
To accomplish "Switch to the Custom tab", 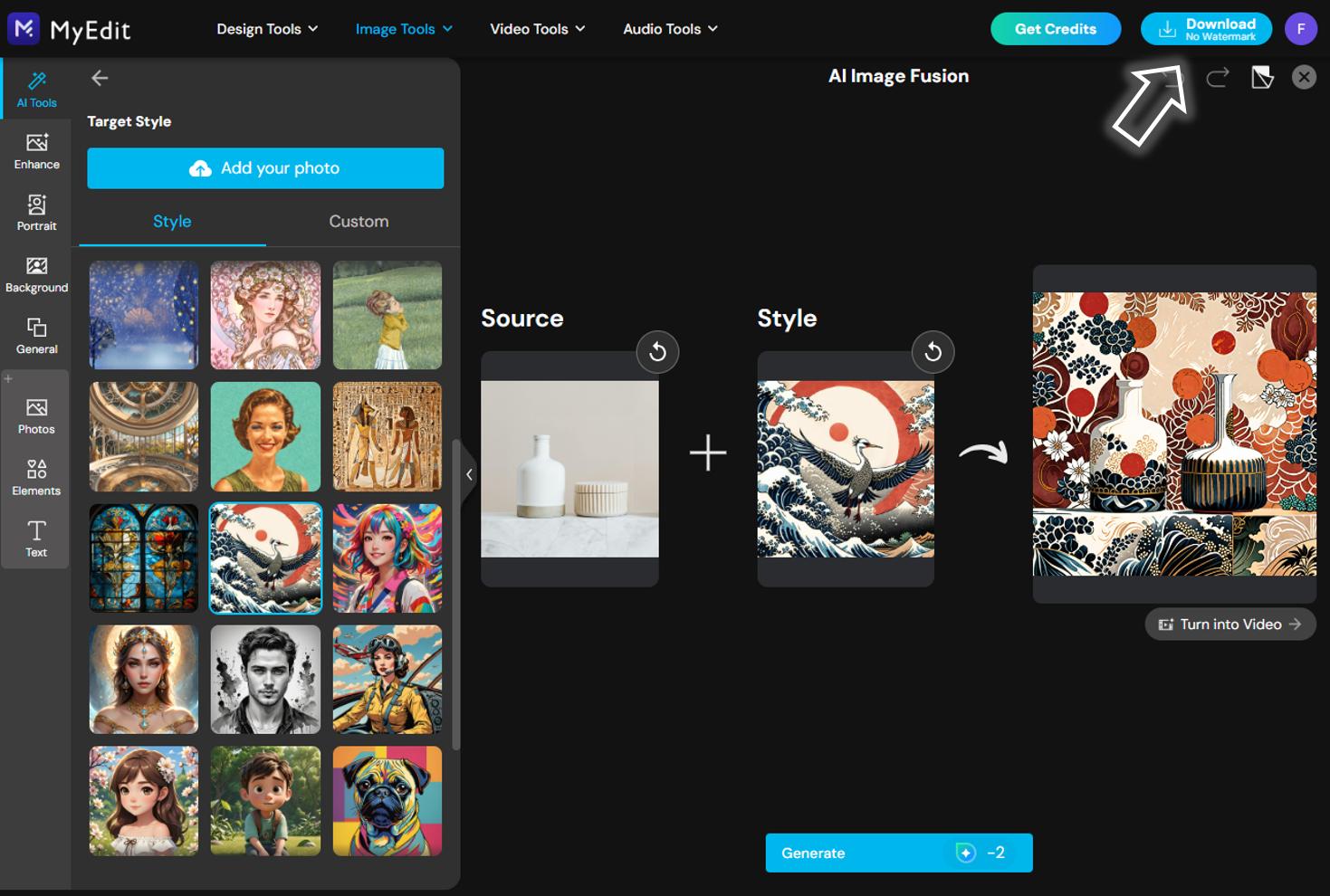I will (359, 221).
